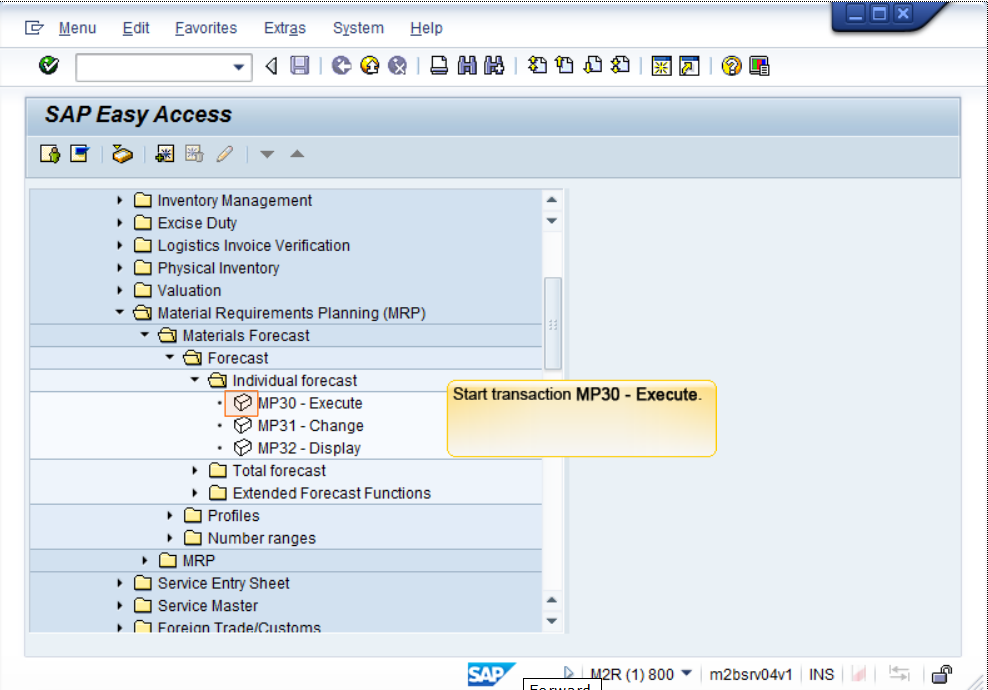The height and width of the screenshot is (690, 988).
Task: Click the Print icon
Action: (439, 66)
